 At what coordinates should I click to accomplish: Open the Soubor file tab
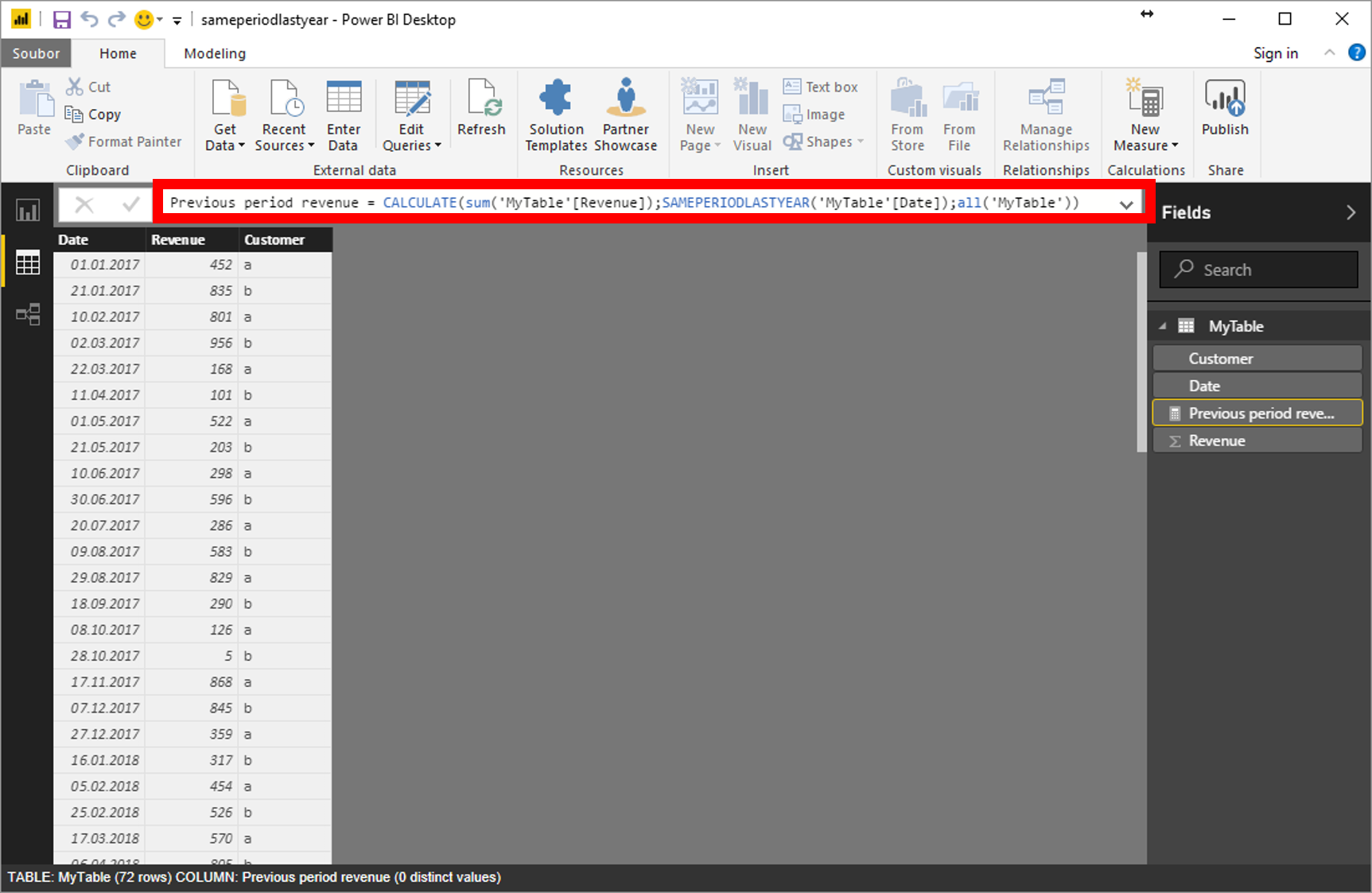tap(36, 53)
